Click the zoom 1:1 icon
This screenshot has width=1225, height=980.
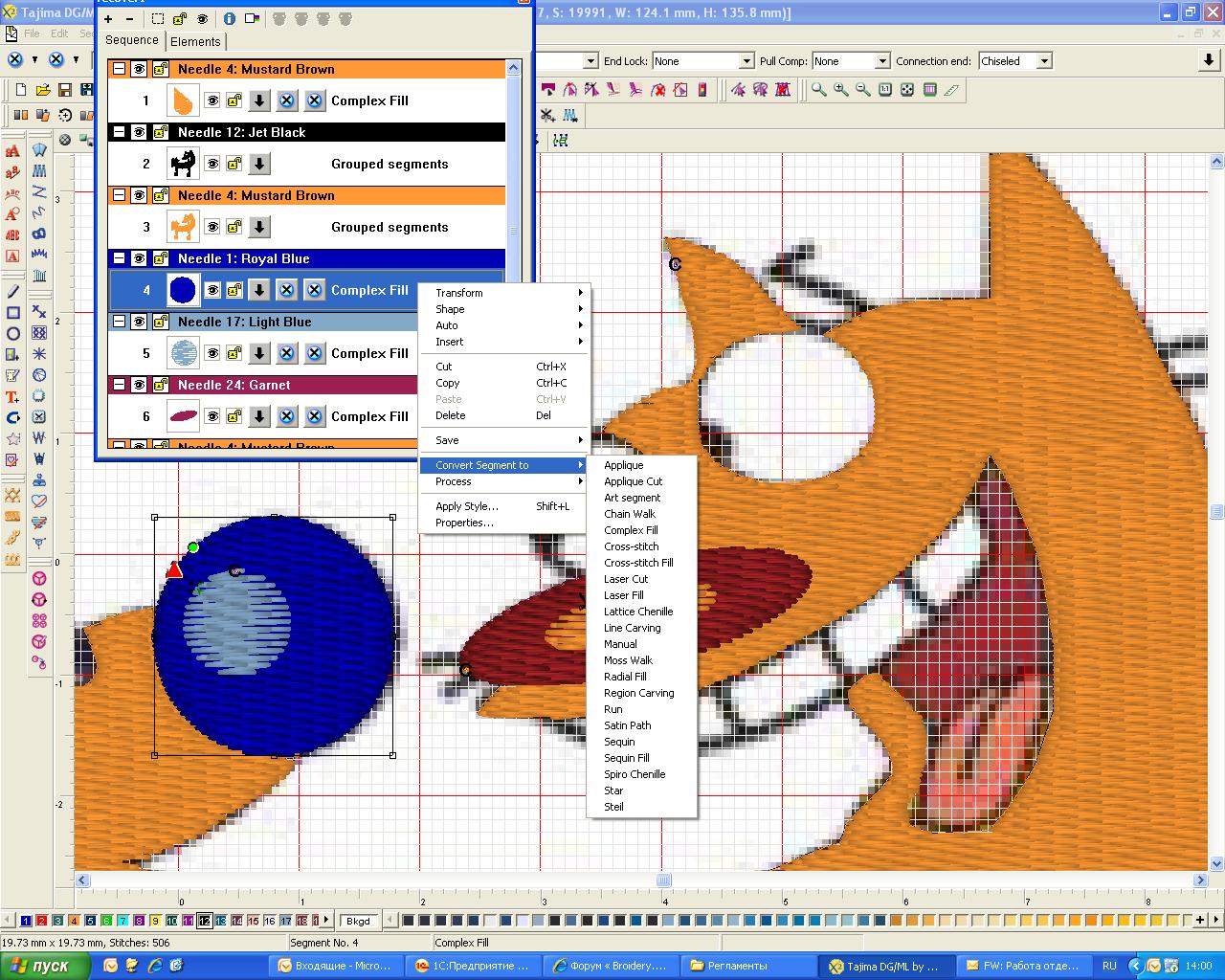[884, 90]
